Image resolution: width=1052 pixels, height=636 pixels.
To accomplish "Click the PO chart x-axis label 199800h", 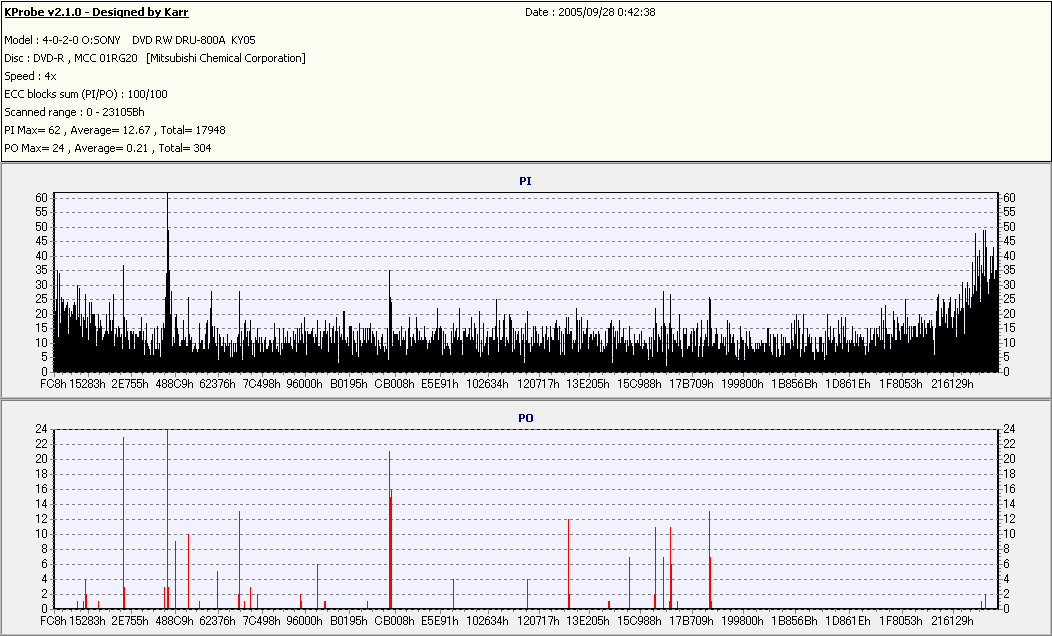I will pos(742,621).
